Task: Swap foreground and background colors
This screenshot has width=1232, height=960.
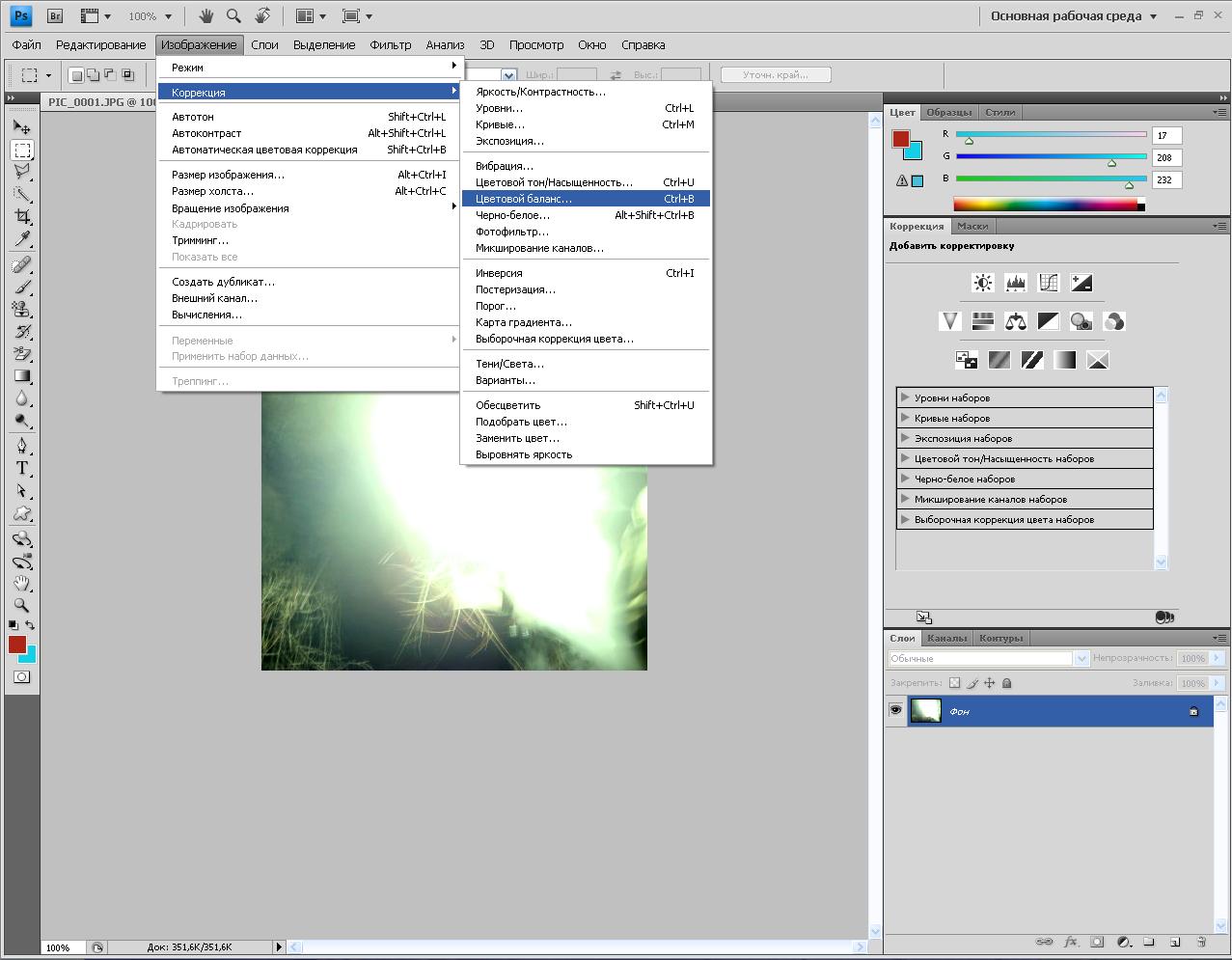Action: 31,625
